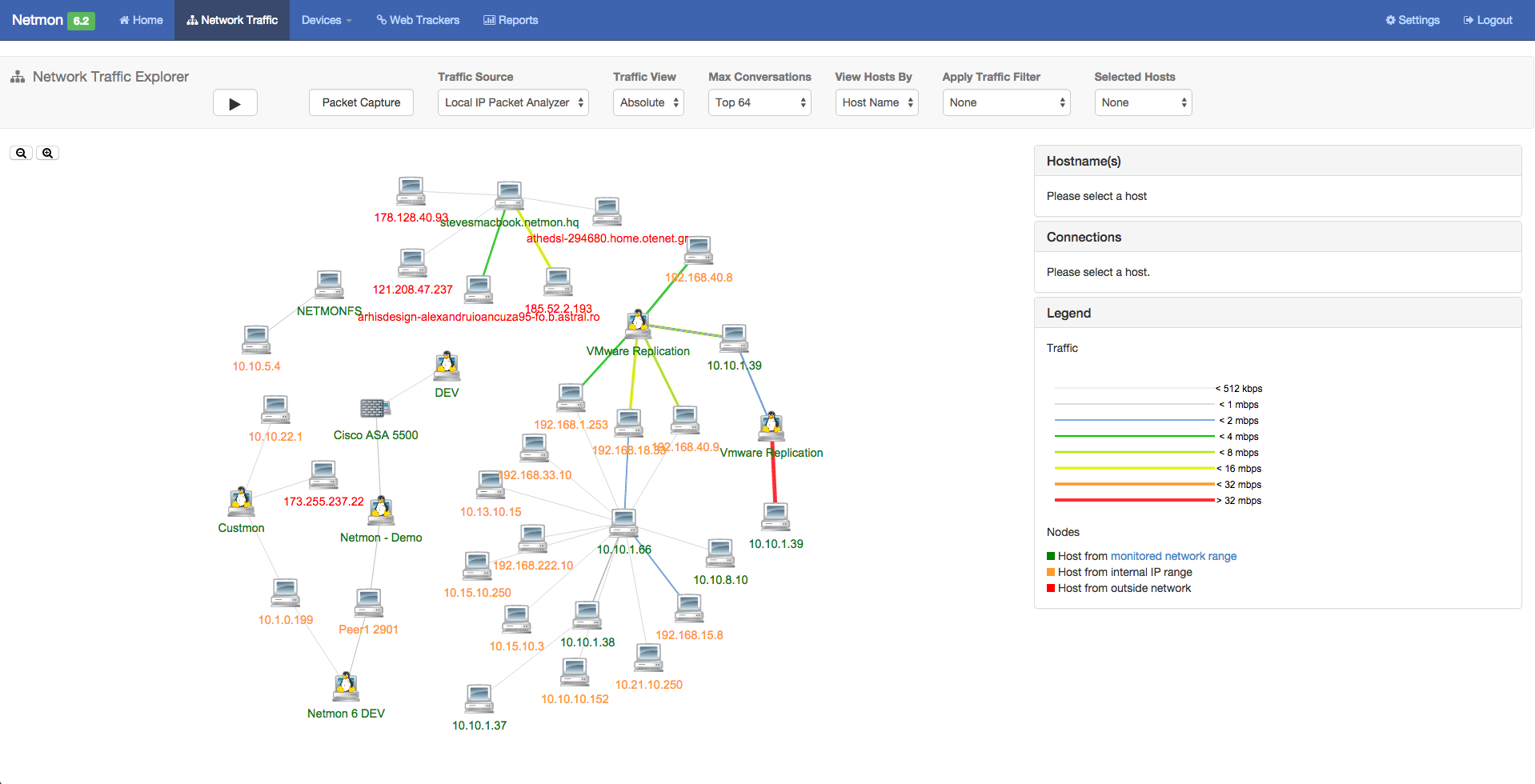This screenshot has height=784, width=1535.
Task: Change the View Hosts By selection
Action: tap(876, 102)
